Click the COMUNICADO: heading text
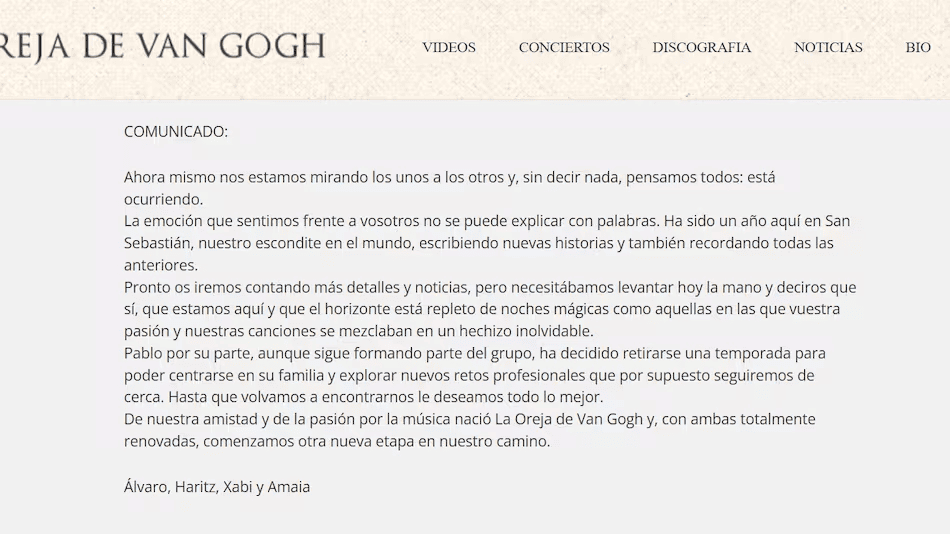Screen dimensions: 950x534 (x=176, y=132)
